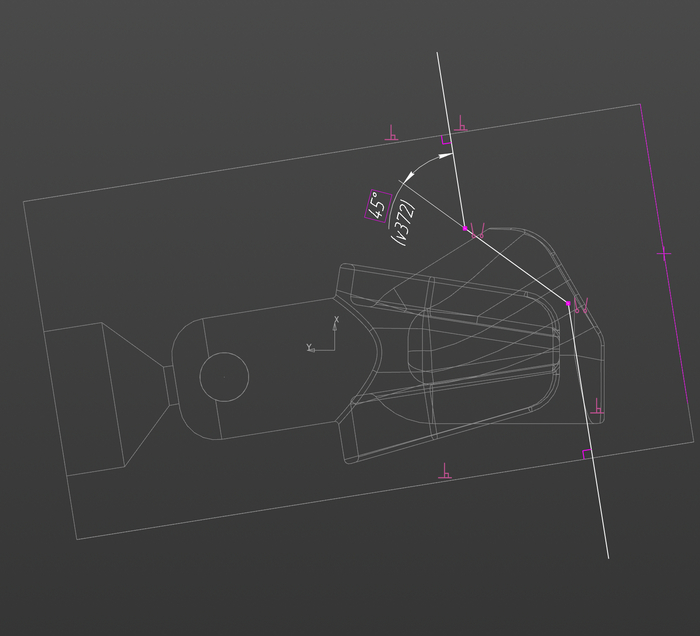Pick the magenta point at diagonal's lower end
Screen dimensions: 700x636
click(568, 303)
